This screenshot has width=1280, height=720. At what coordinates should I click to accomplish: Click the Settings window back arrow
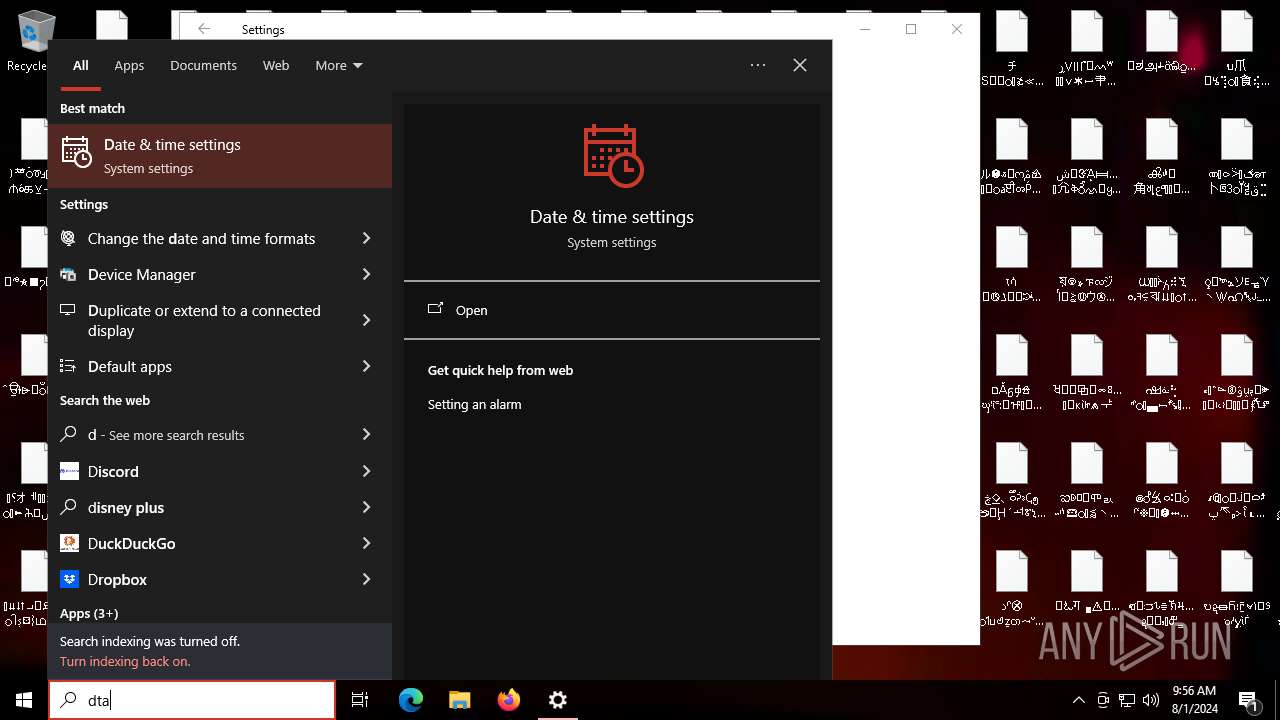(x=204, y=29)
